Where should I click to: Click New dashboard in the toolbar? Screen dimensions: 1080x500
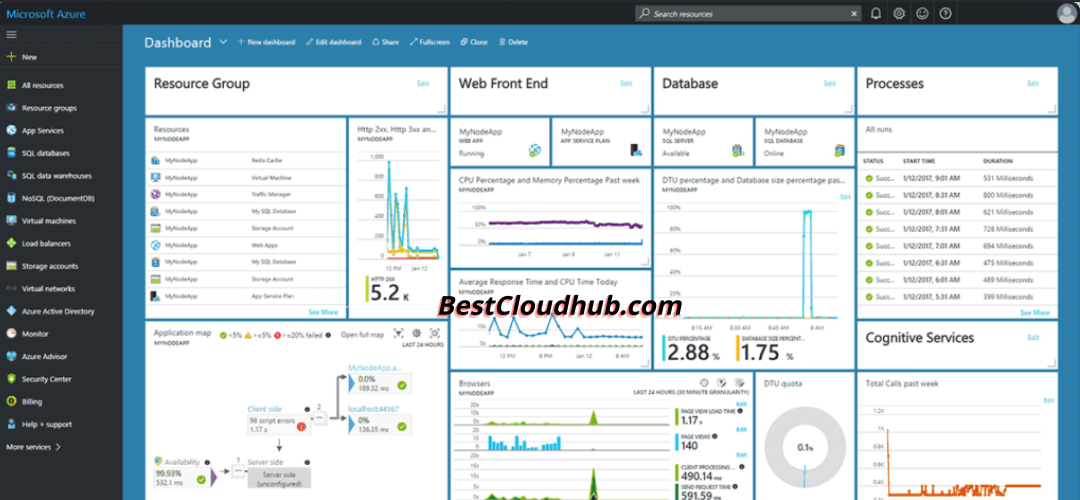267,42
